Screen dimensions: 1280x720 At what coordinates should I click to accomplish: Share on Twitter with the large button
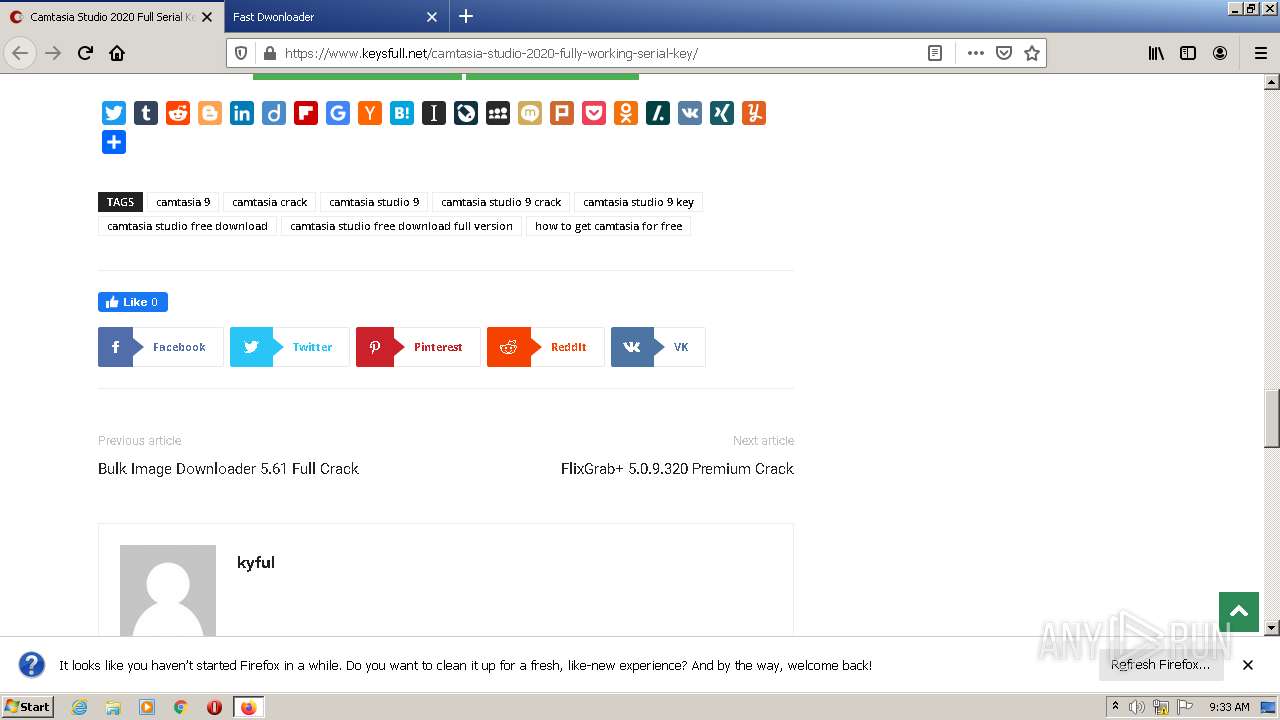coord(289,347)
